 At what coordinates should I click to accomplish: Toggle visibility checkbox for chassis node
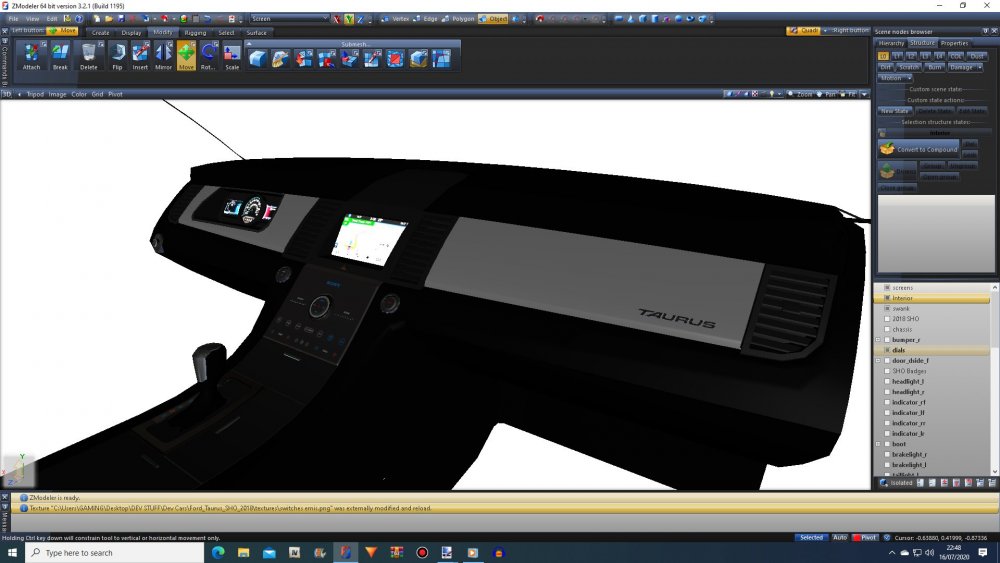pyautogui.click(x=887, y=329)
